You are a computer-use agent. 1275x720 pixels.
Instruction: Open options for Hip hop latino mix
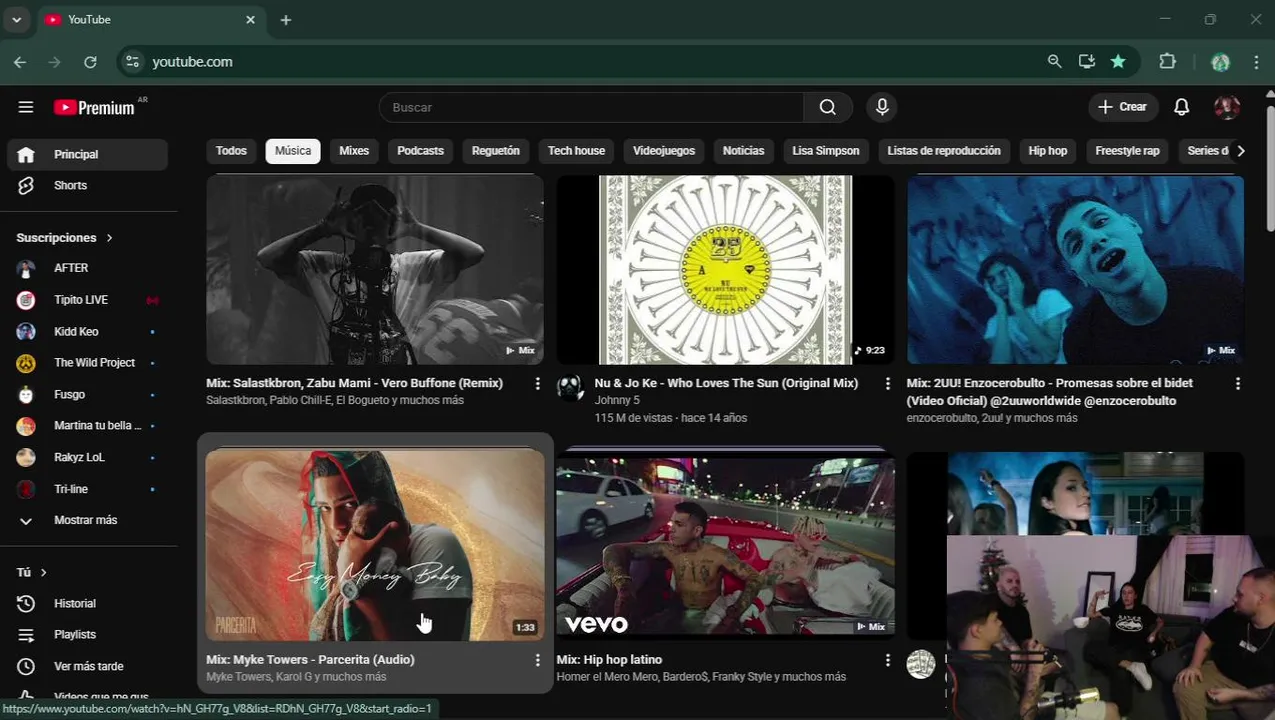[887, 660]
